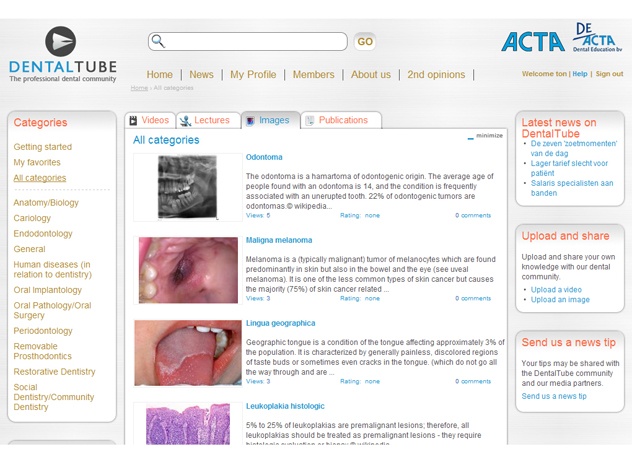Open Periodontology category
Screen dimensions: 632x475
pos(43,331)
